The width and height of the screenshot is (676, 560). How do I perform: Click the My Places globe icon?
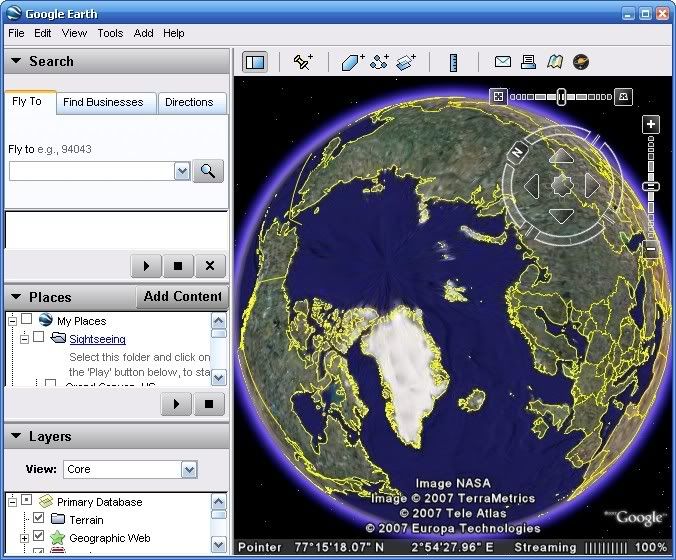pos(45,320)
